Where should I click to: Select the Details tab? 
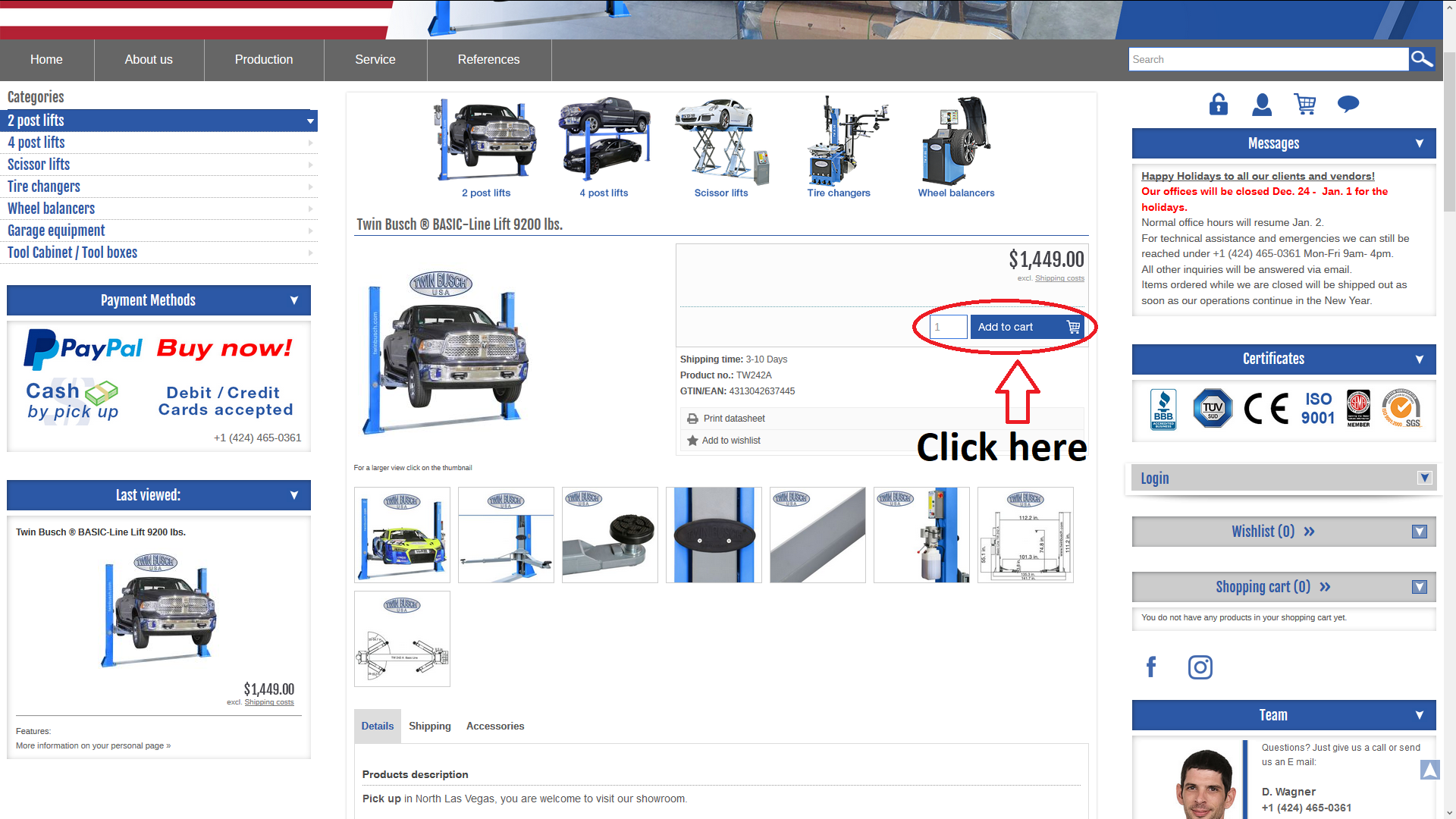pyautogui.click(x=378, y=726)
